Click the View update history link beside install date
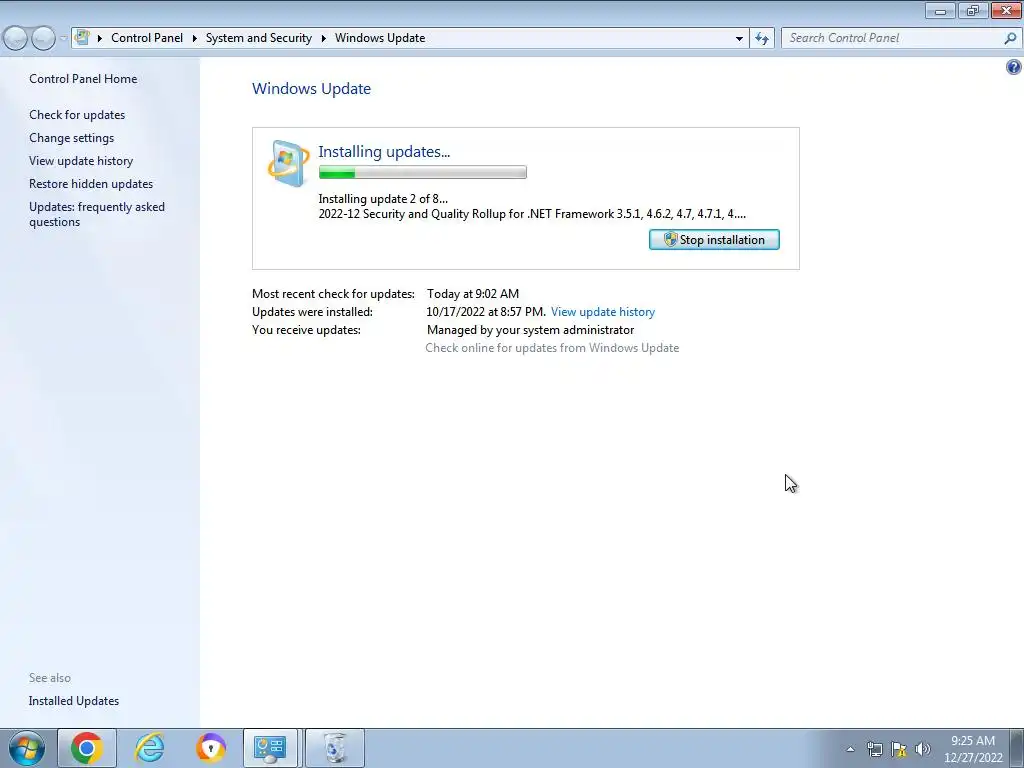 pos(603,312)
